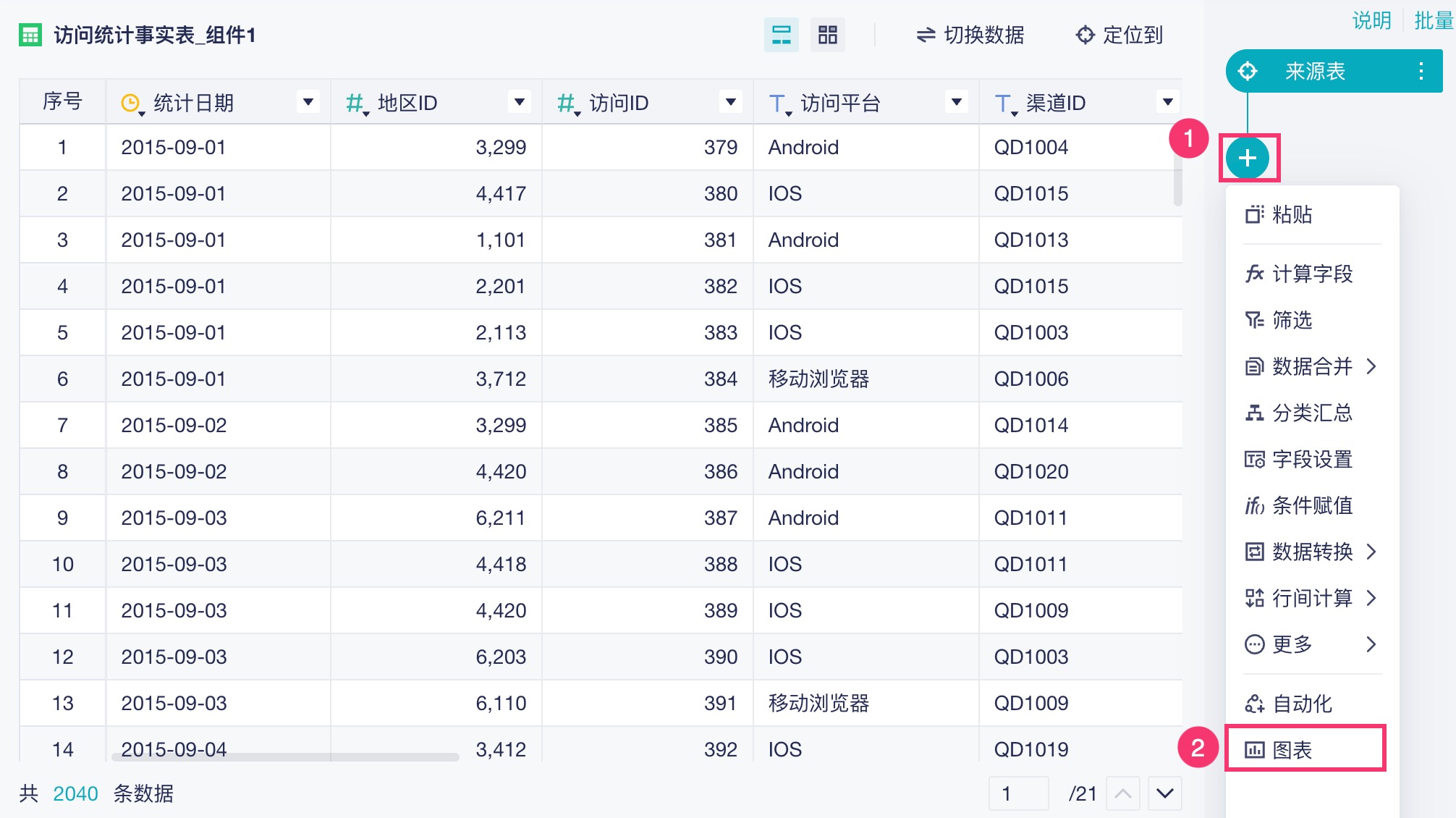Click the 说明 link
This screenshot has height=818, width=1456.
tap(1371, 20)
